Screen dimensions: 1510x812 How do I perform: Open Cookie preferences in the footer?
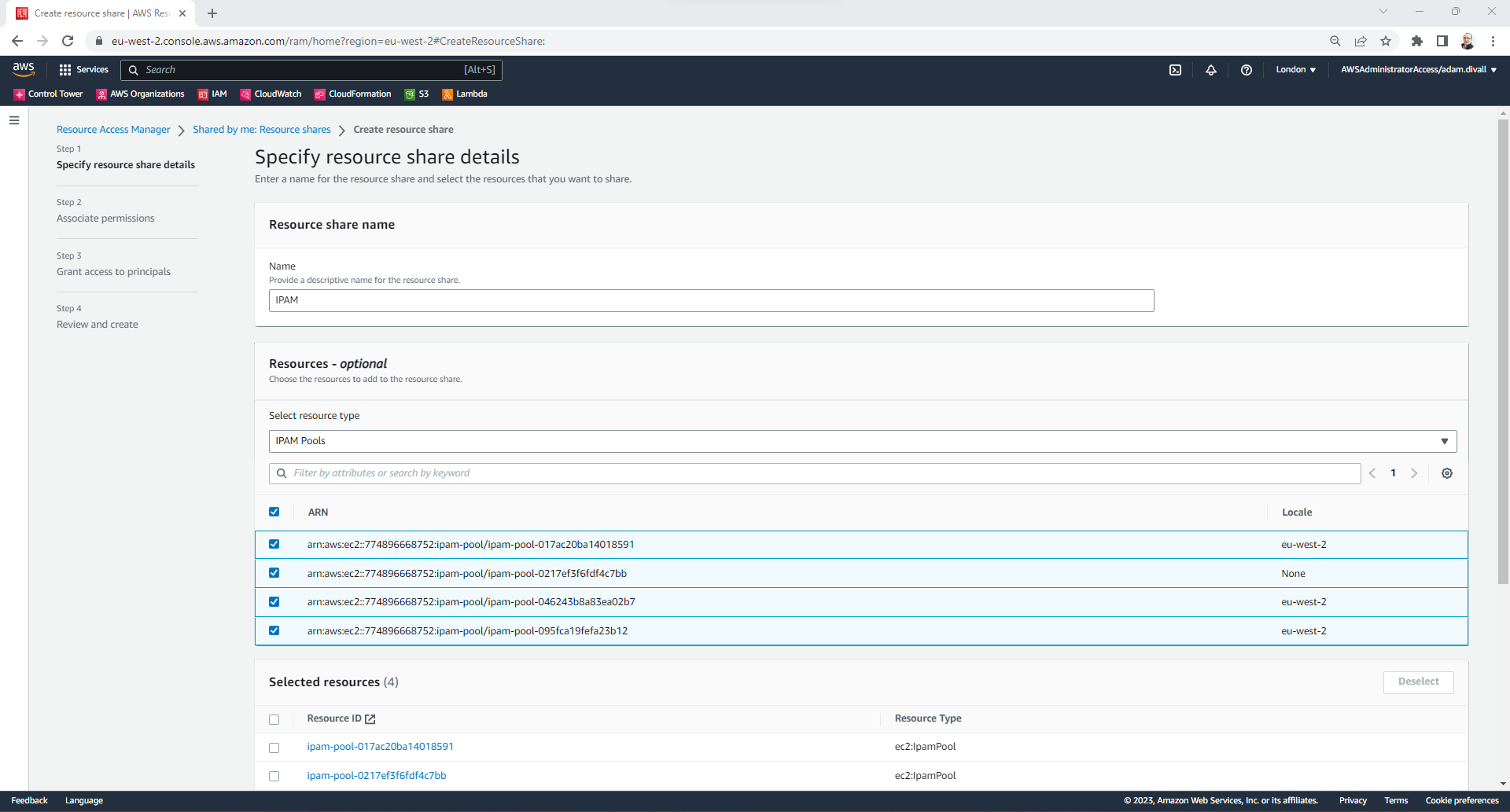1463,801
